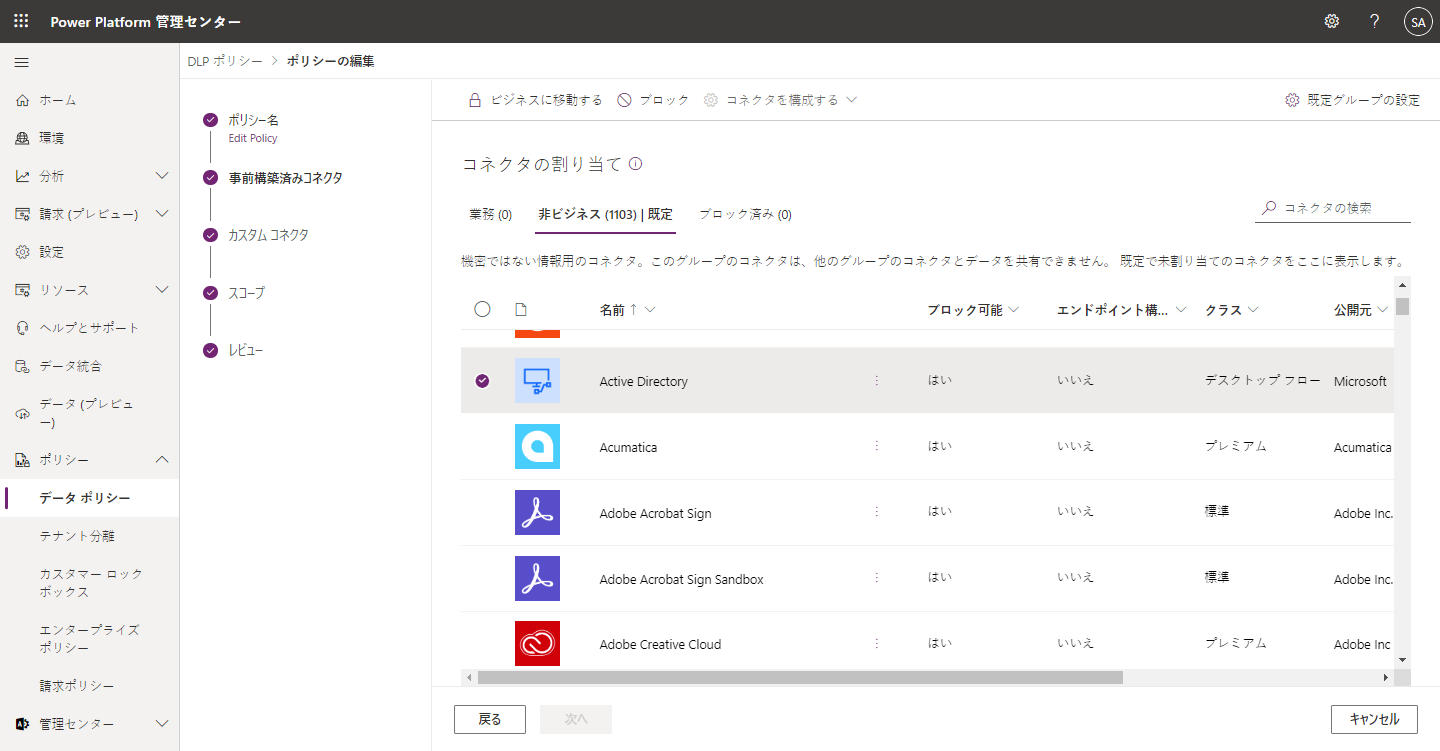Viewport: 1440px width, 751px height.
Task: Click the info icon beside コネクタの割り当て
Action: tap(635, 164)
